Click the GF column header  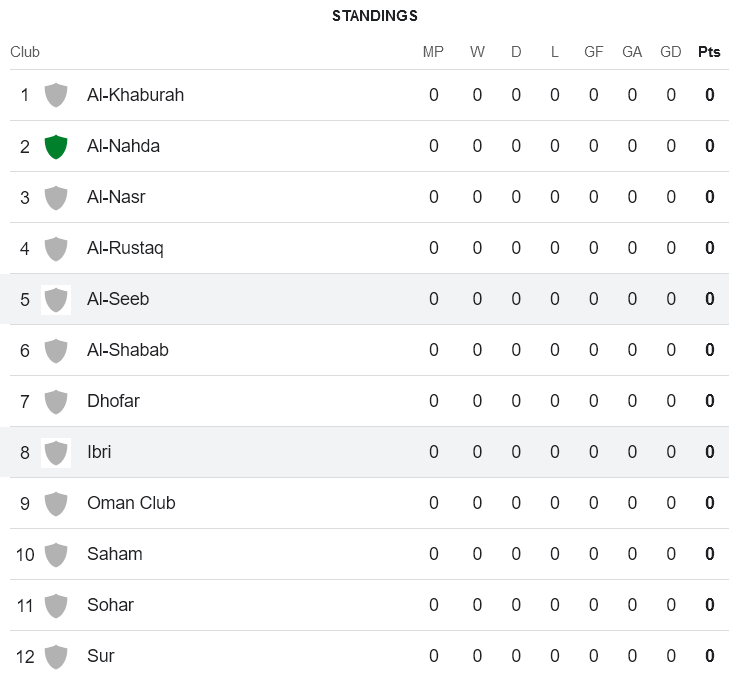[x=593, y=52]
